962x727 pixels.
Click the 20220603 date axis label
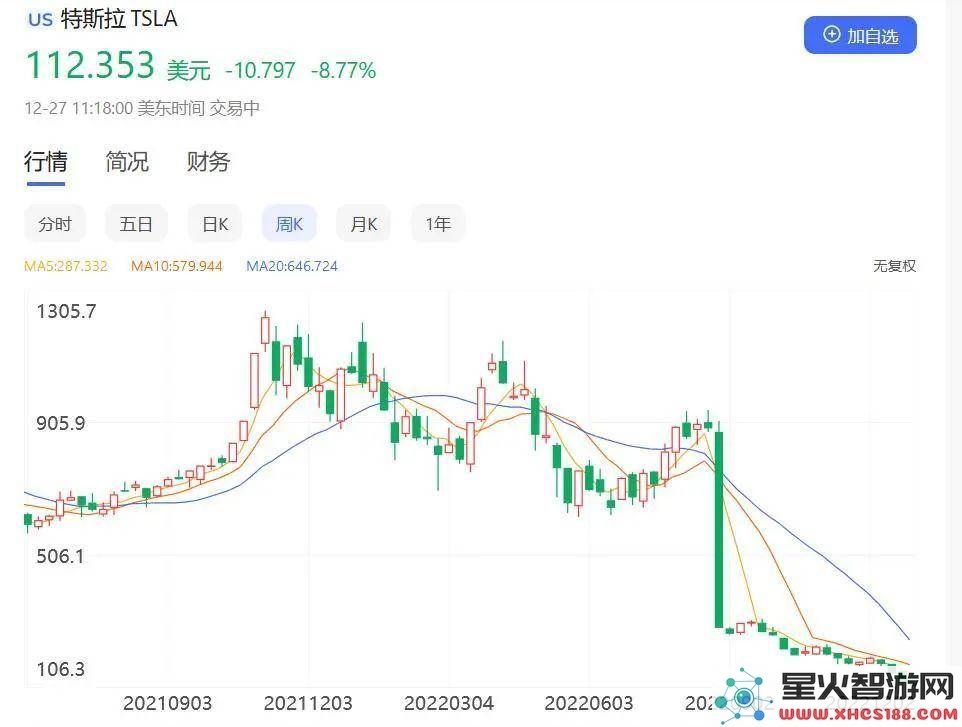point(588,703)
